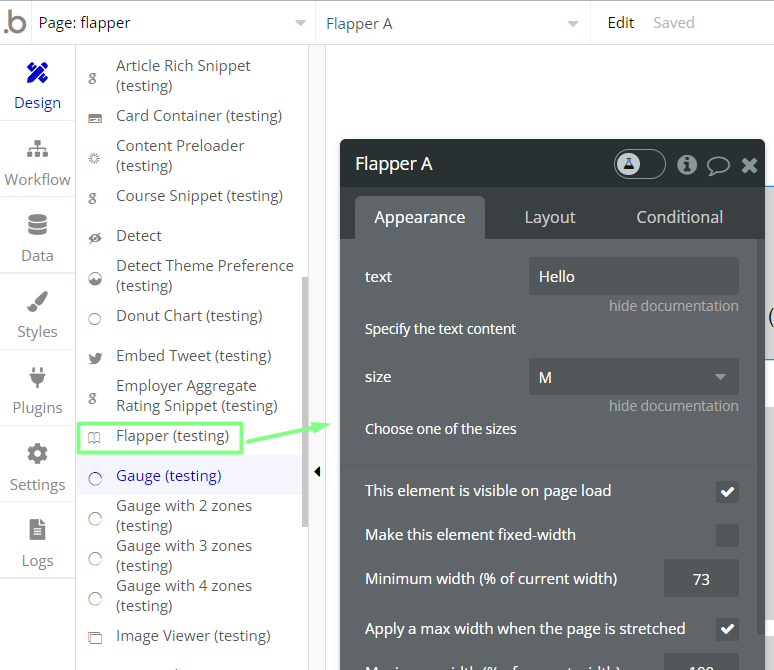Viewport: 774px width, 670px height.
Task: Switch to the Conditional tab
Action: pyautogui.click(x=679, y=217)
